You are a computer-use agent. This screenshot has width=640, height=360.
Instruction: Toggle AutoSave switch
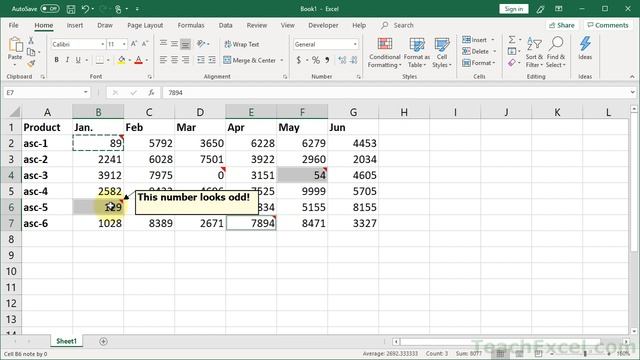point(49,9)
